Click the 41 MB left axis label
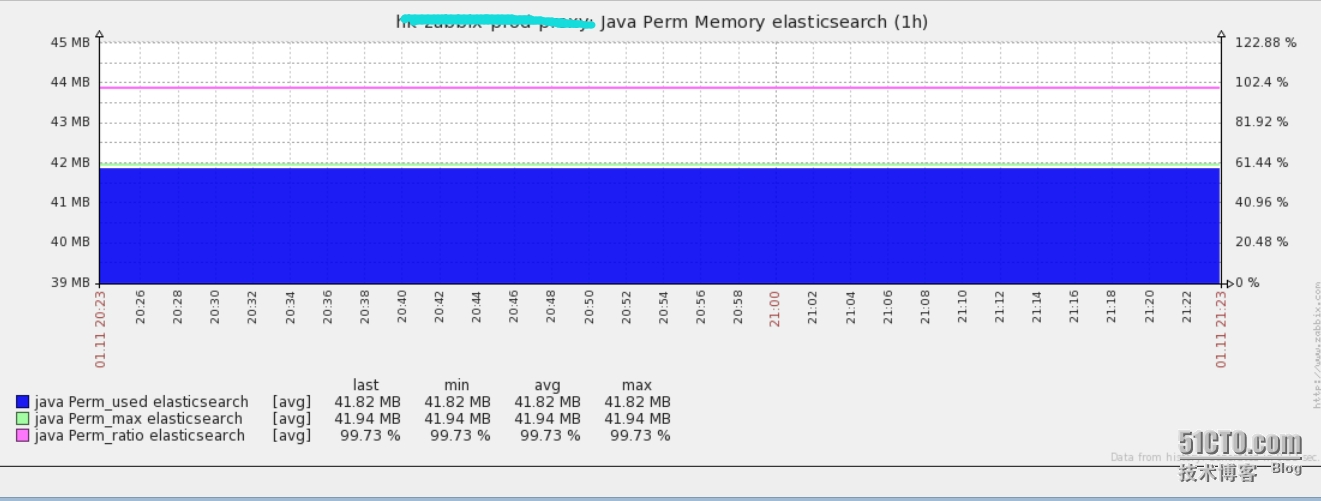This screenshot has width=1321, height=501. pos(69,202)
